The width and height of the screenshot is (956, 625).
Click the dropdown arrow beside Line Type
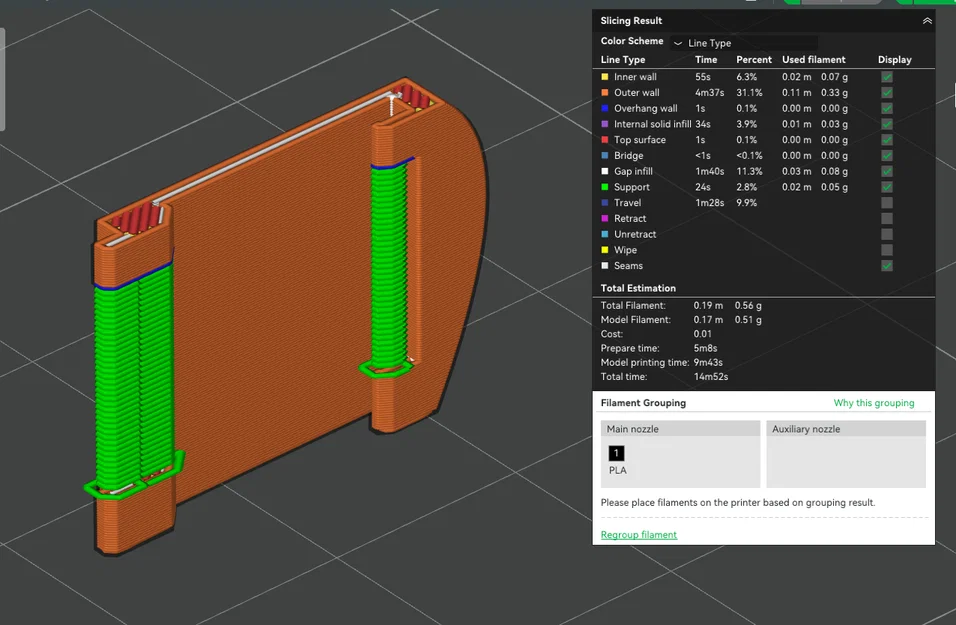[x=677, y=43]
